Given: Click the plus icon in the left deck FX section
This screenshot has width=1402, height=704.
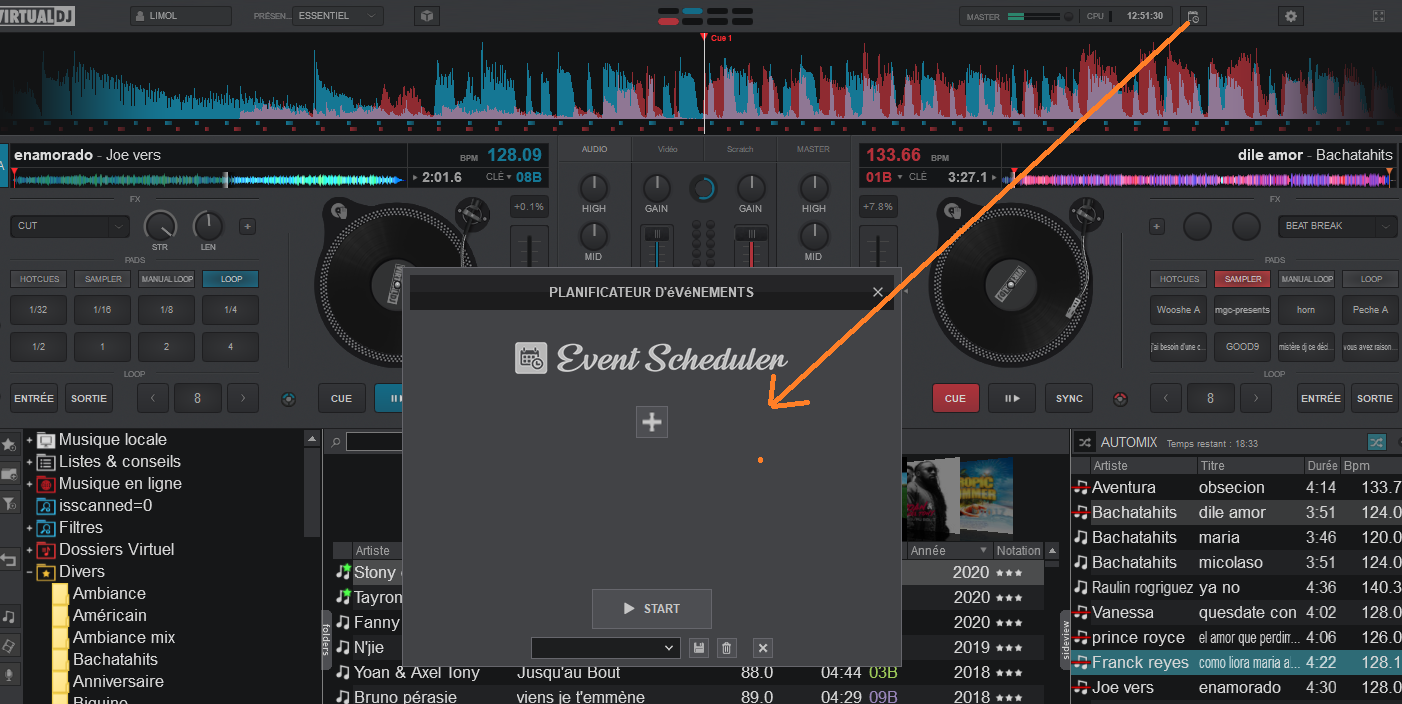Looking at the screenshot, I should (247, 226).
